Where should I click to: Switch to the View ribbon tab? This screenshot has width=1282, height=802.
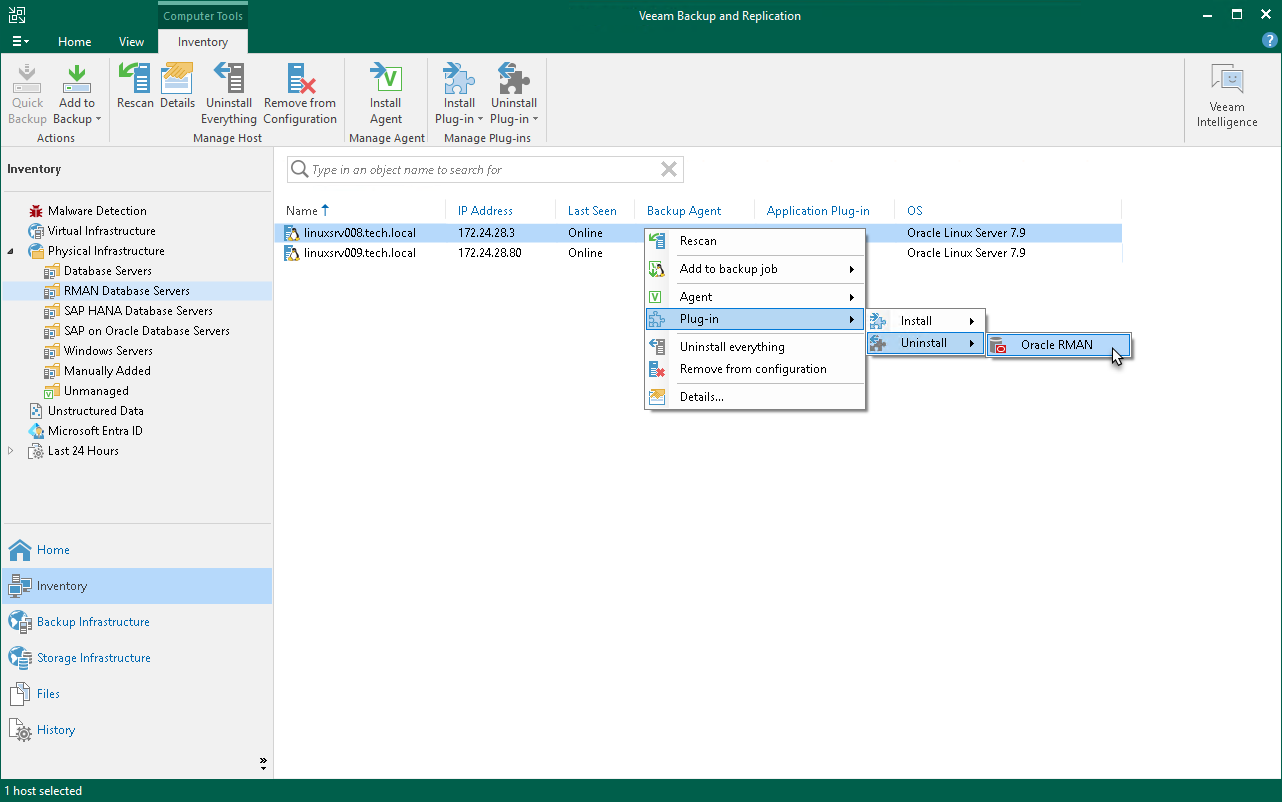click(x=131, y=41)
